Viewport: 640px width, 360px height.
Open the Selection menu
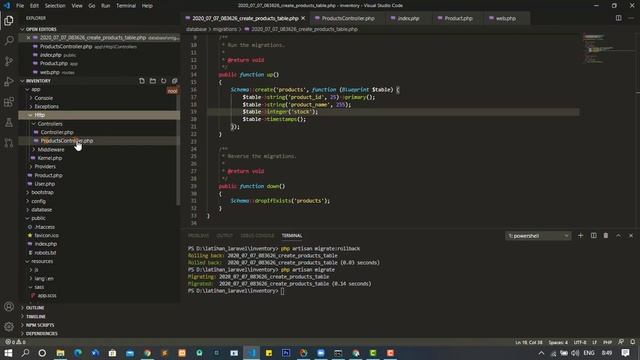55,6
